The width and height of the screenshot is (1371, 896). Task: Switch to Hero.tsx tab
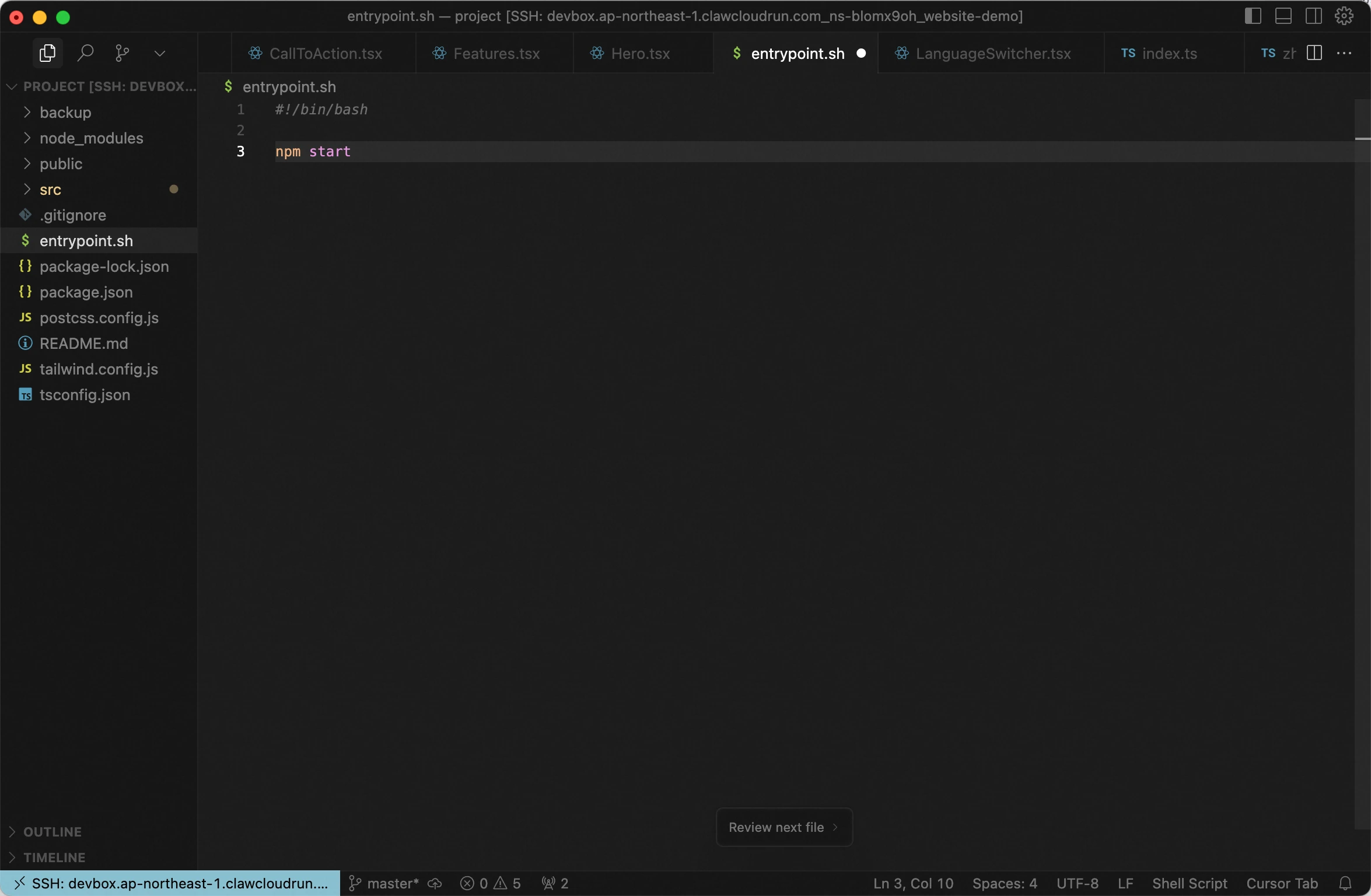(643, 53)
